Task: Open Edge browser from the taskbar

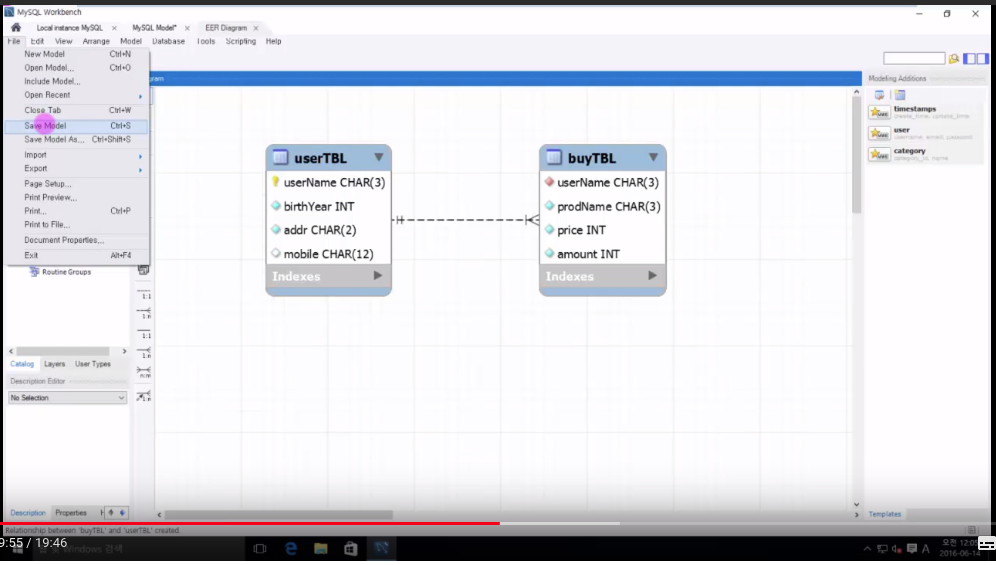Action: [x=291, y=548]
